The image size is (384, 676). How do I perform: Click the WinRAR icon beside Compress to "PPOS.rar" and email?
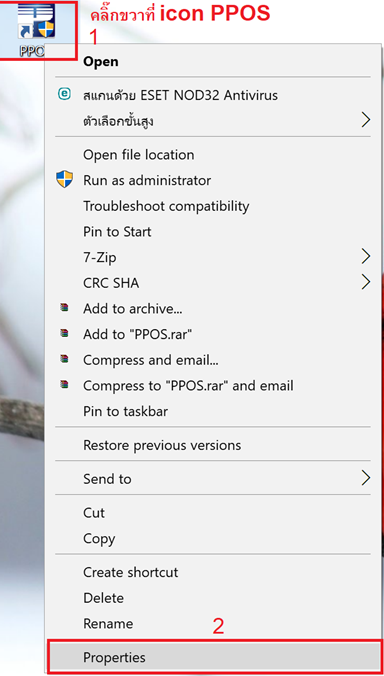tap(64, 384)
